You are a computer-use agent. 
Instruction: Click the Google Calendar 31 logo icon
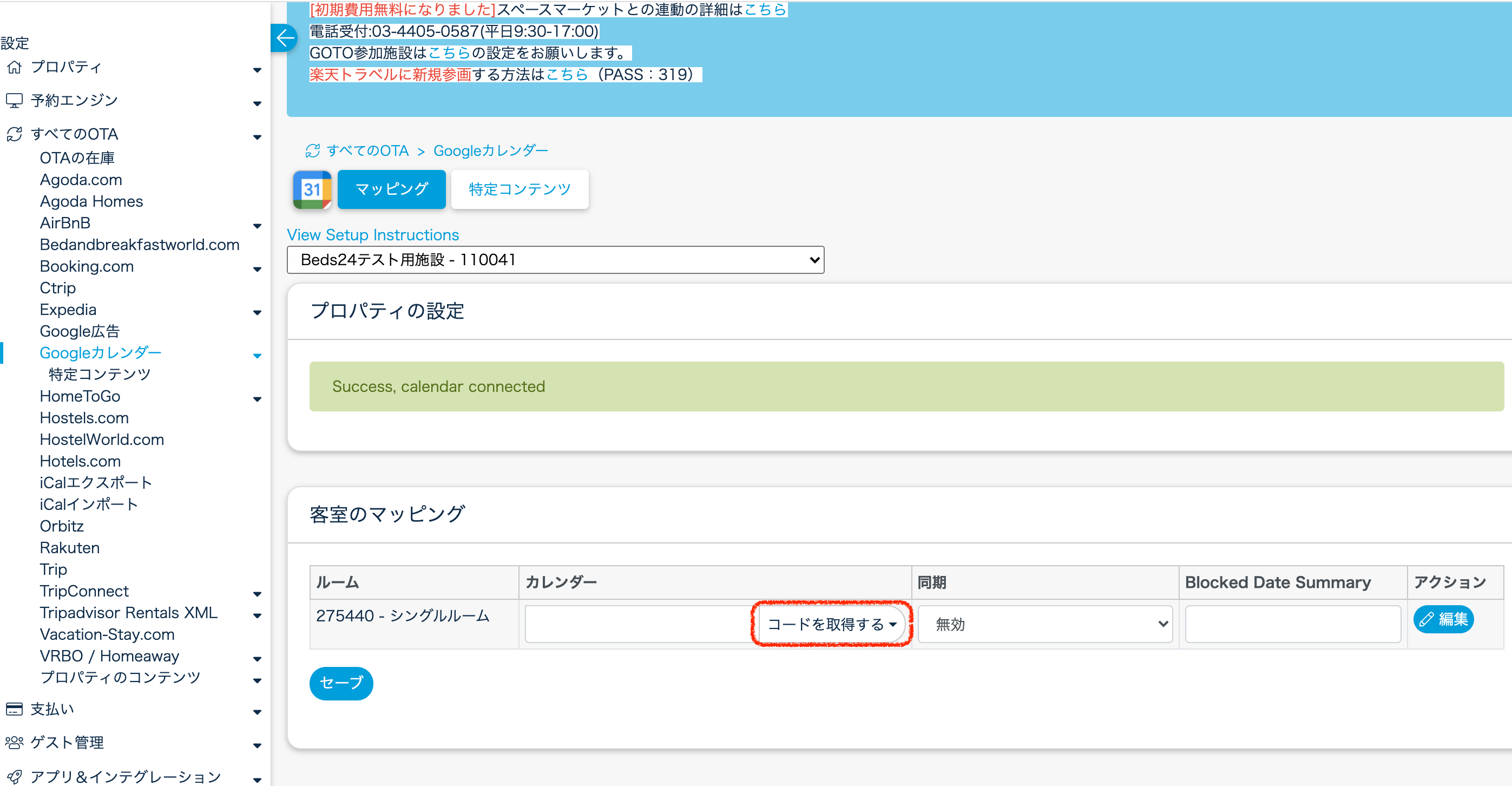312,189
